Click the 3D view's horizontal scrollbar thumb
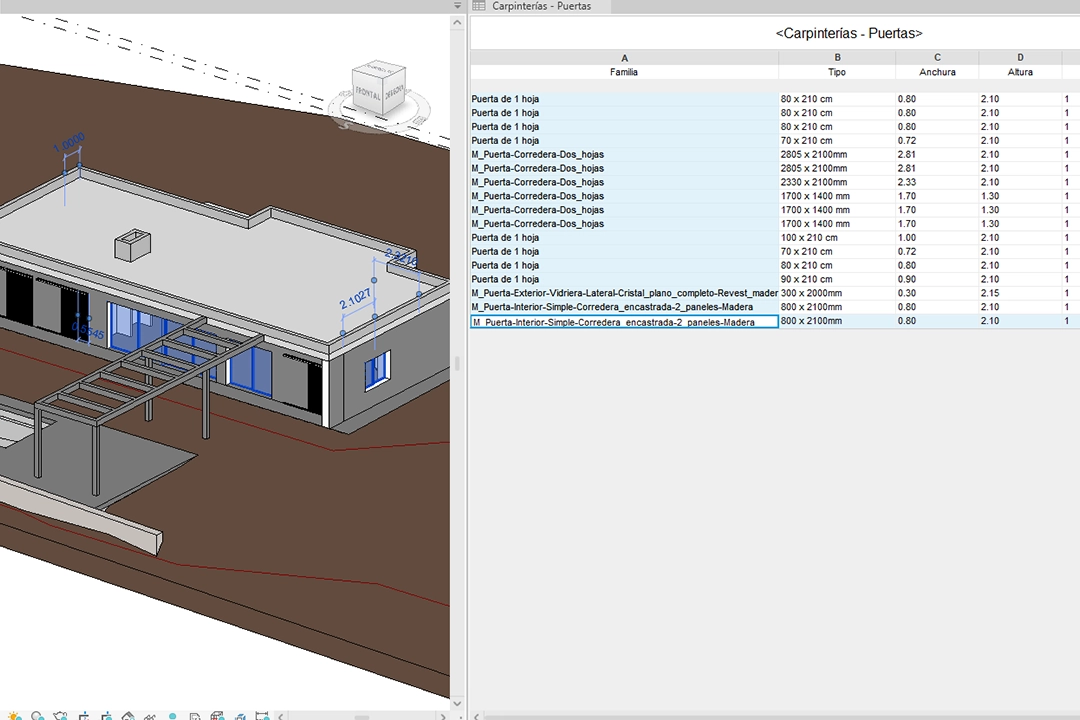The height and width of the screenshot is (720, 1080). pos(360,716)
